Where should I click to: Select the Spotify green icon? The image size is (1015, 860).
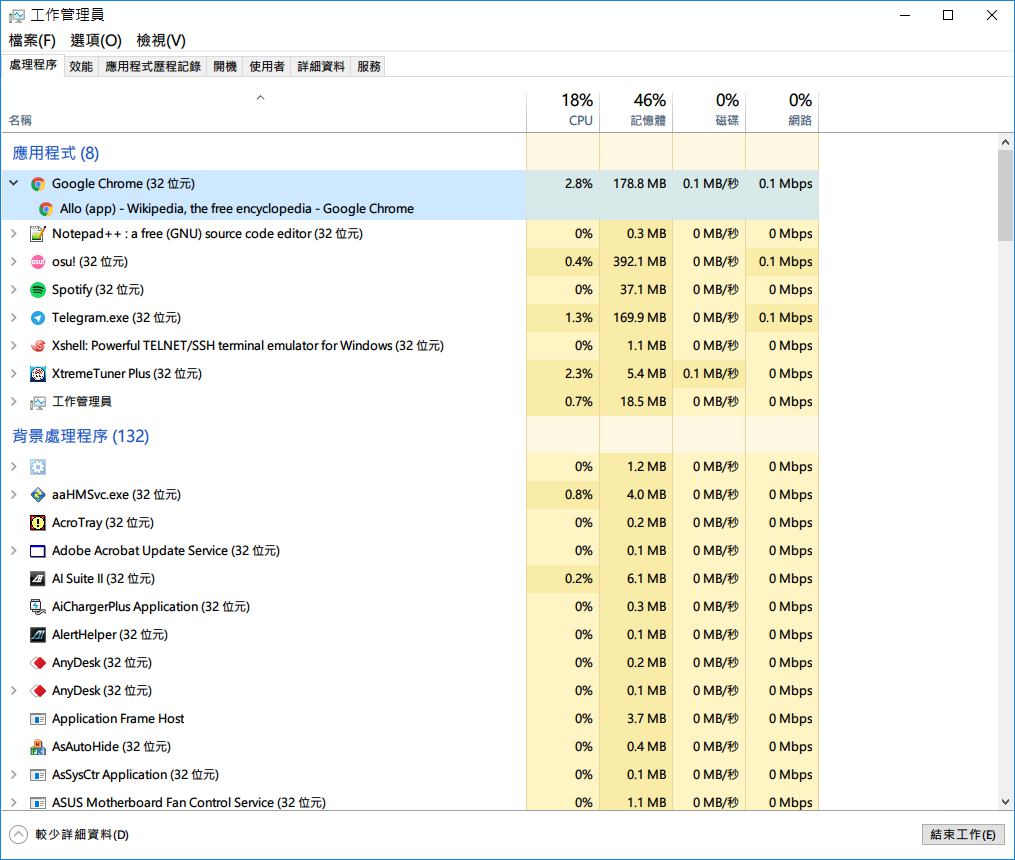click(38, 290)
